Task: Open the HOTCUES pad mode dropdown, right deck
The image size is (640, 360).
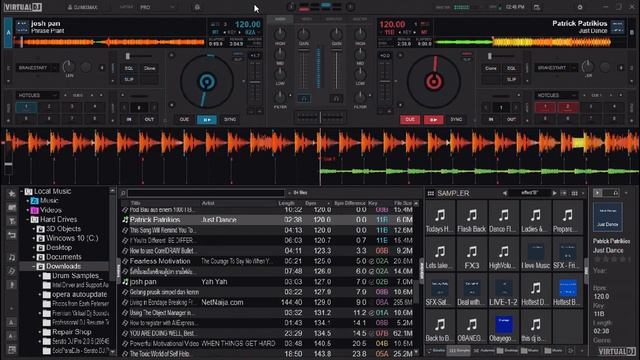Action: click(556, 95)
